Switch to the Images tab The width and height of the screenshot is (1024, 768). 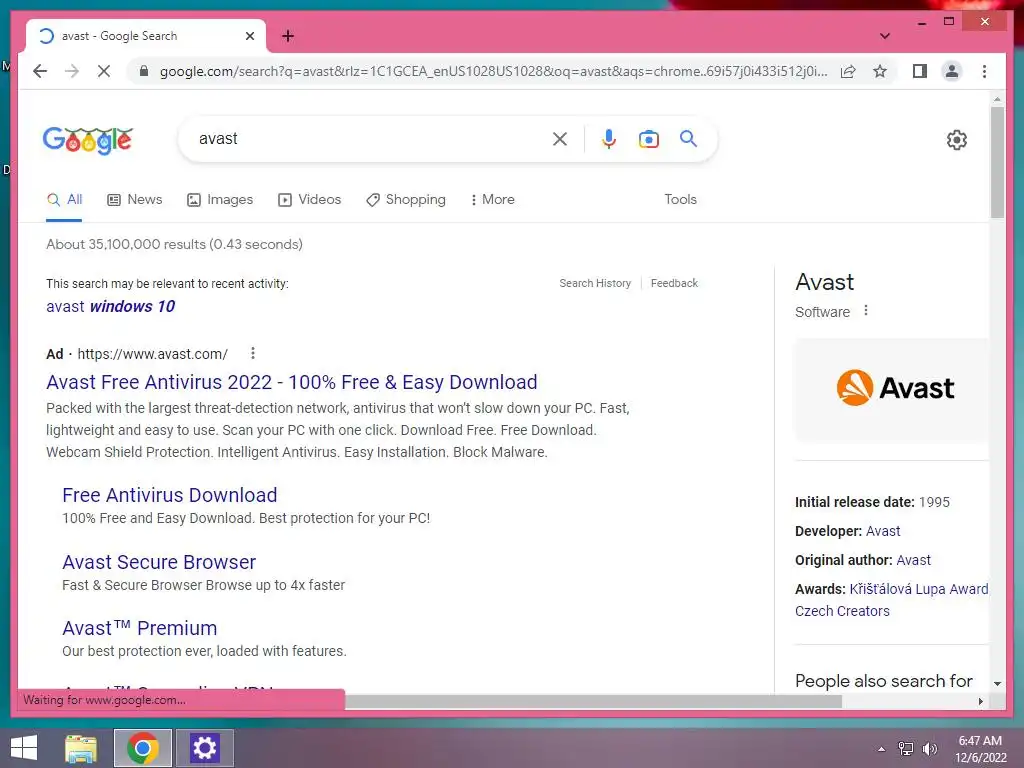click(x=220, y=200)
